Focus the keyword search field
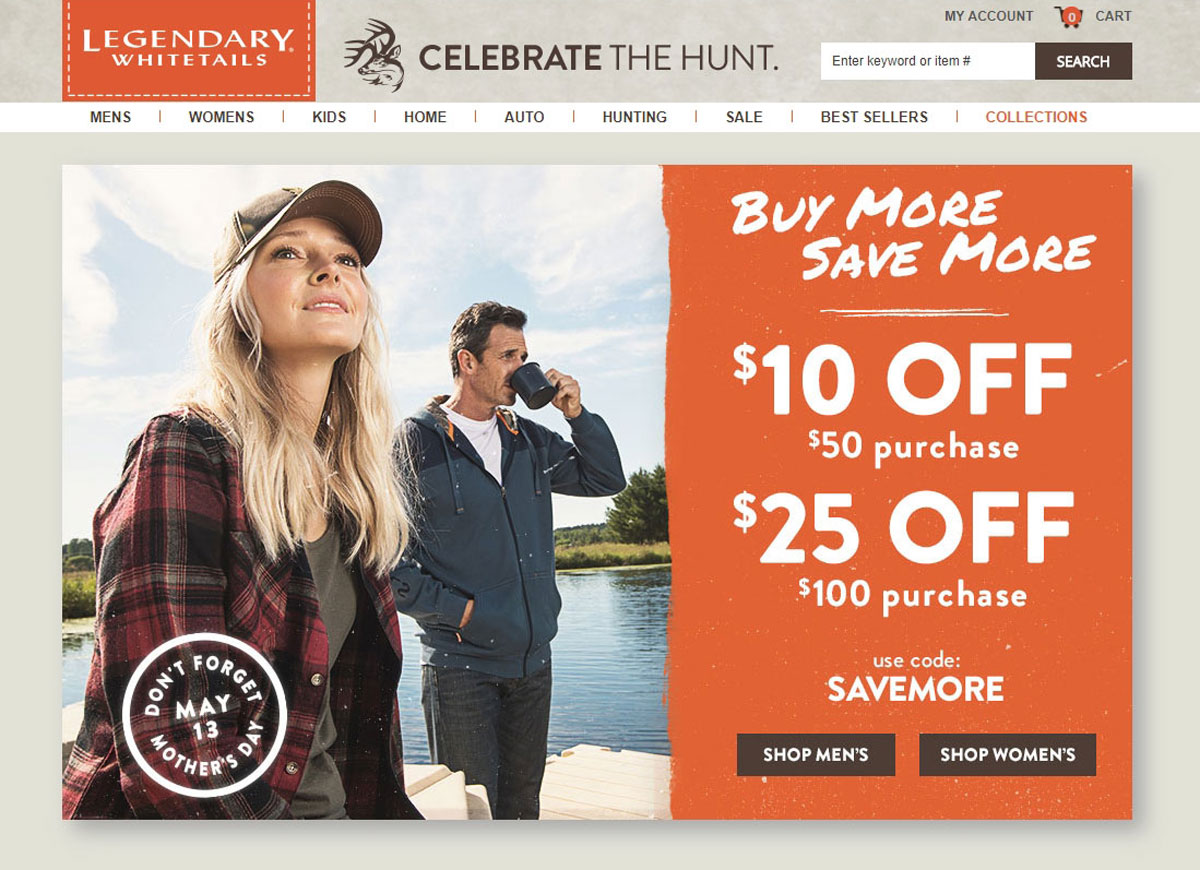The width and height of the screenshot is (1200, 870). (928, 61)
